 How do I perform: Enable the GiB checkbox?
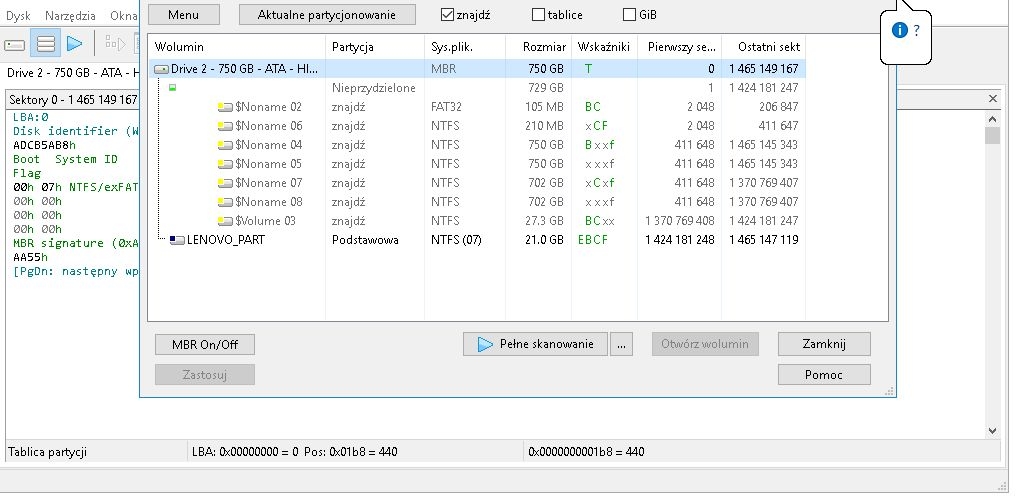[629, 14]
